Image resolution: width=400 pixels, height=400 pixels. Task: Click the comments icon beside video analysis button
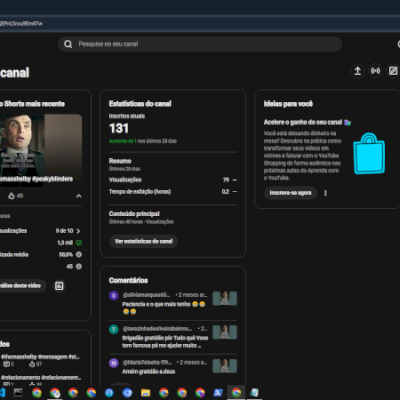(x=59, y=286)
